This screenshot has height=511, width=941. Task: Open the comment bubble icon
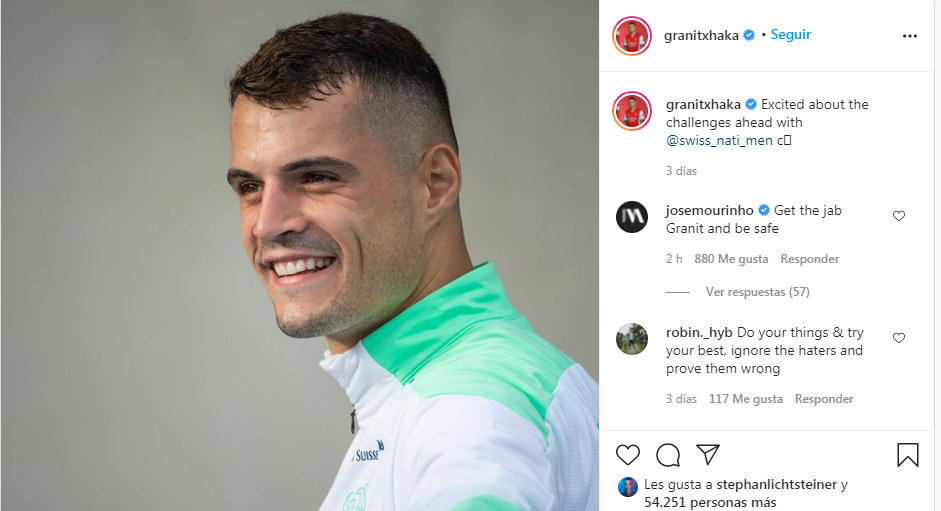tap(668, 455)
